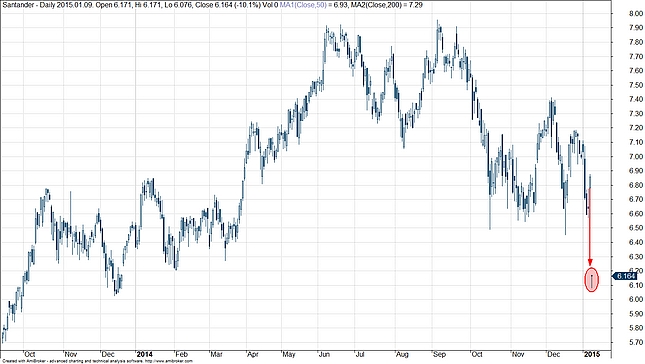Click the 7.90 price axis label
Viewport: 645px width, 364px height.
636,28
